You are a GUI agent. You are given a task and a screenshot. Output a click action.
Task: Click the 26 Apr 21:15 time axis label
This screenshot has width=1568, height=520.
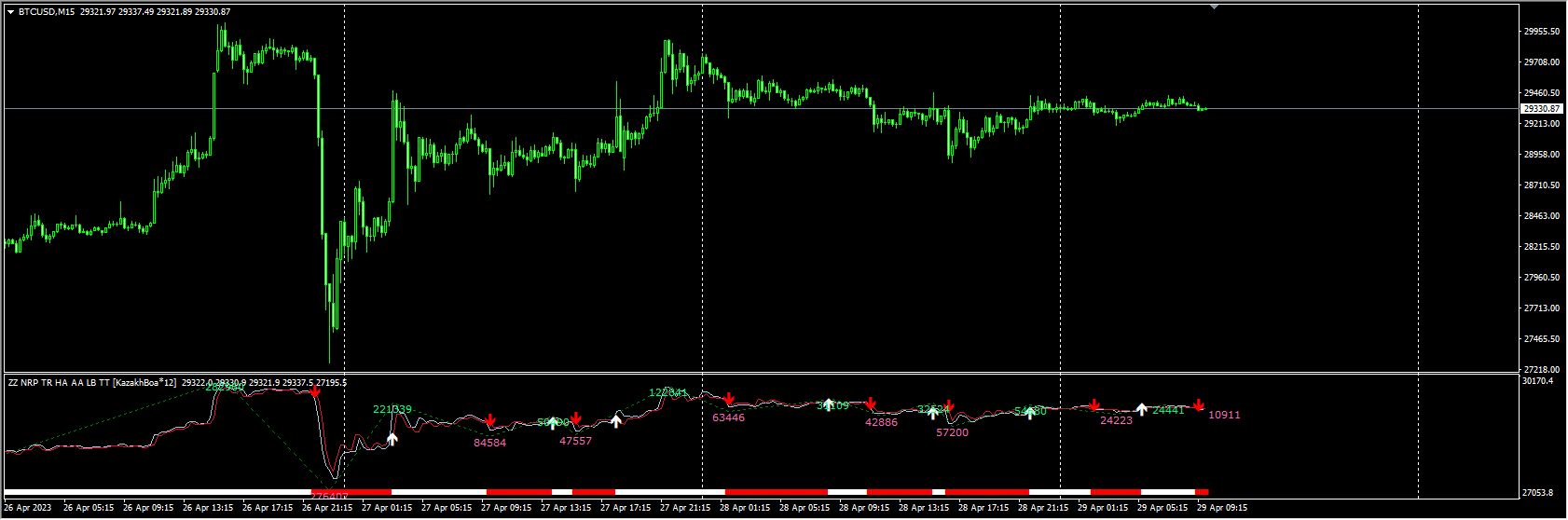327,508
